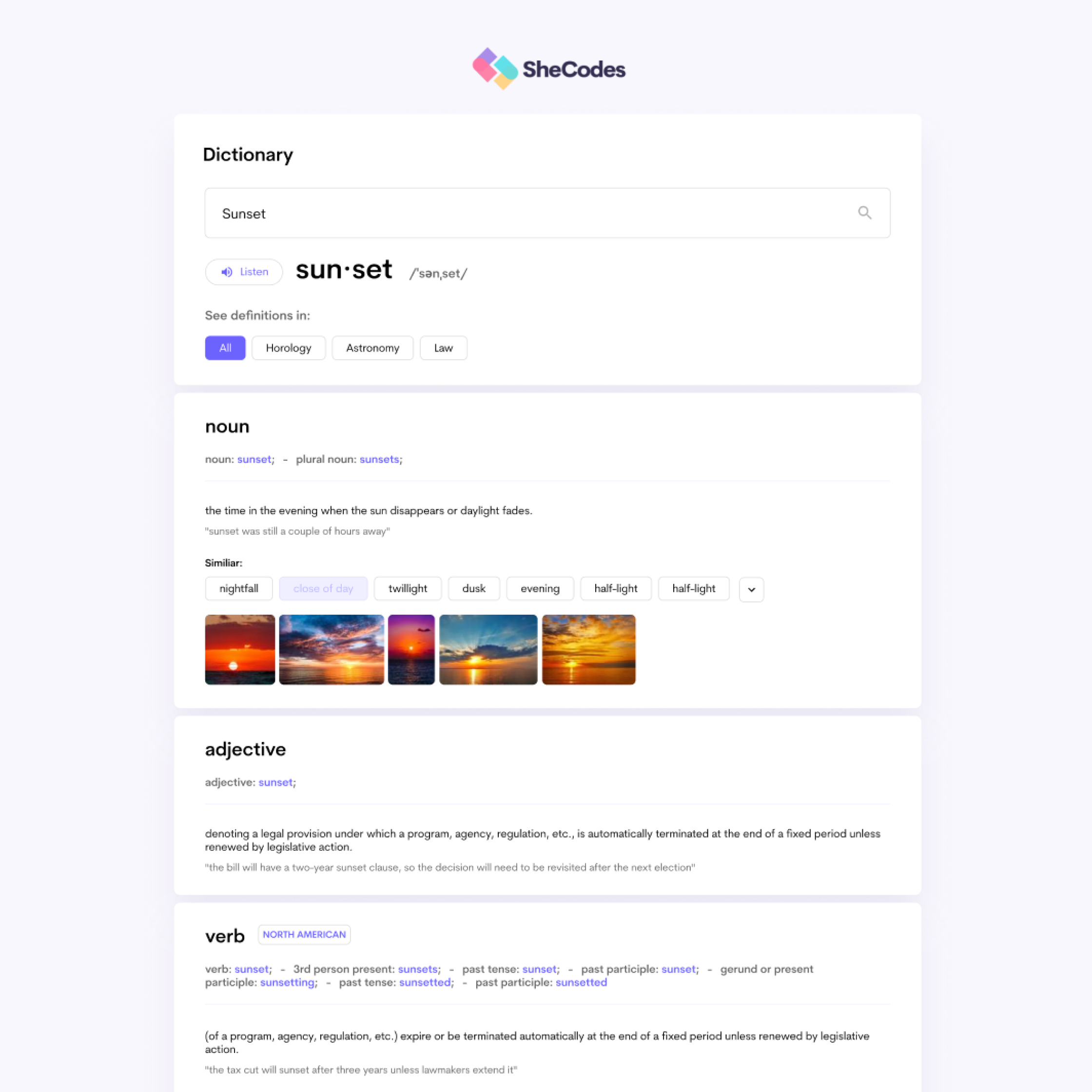Viewport: 1092px width, 1092px height.
Task: Click the search magnifier icon
Action: coord(865,212)
